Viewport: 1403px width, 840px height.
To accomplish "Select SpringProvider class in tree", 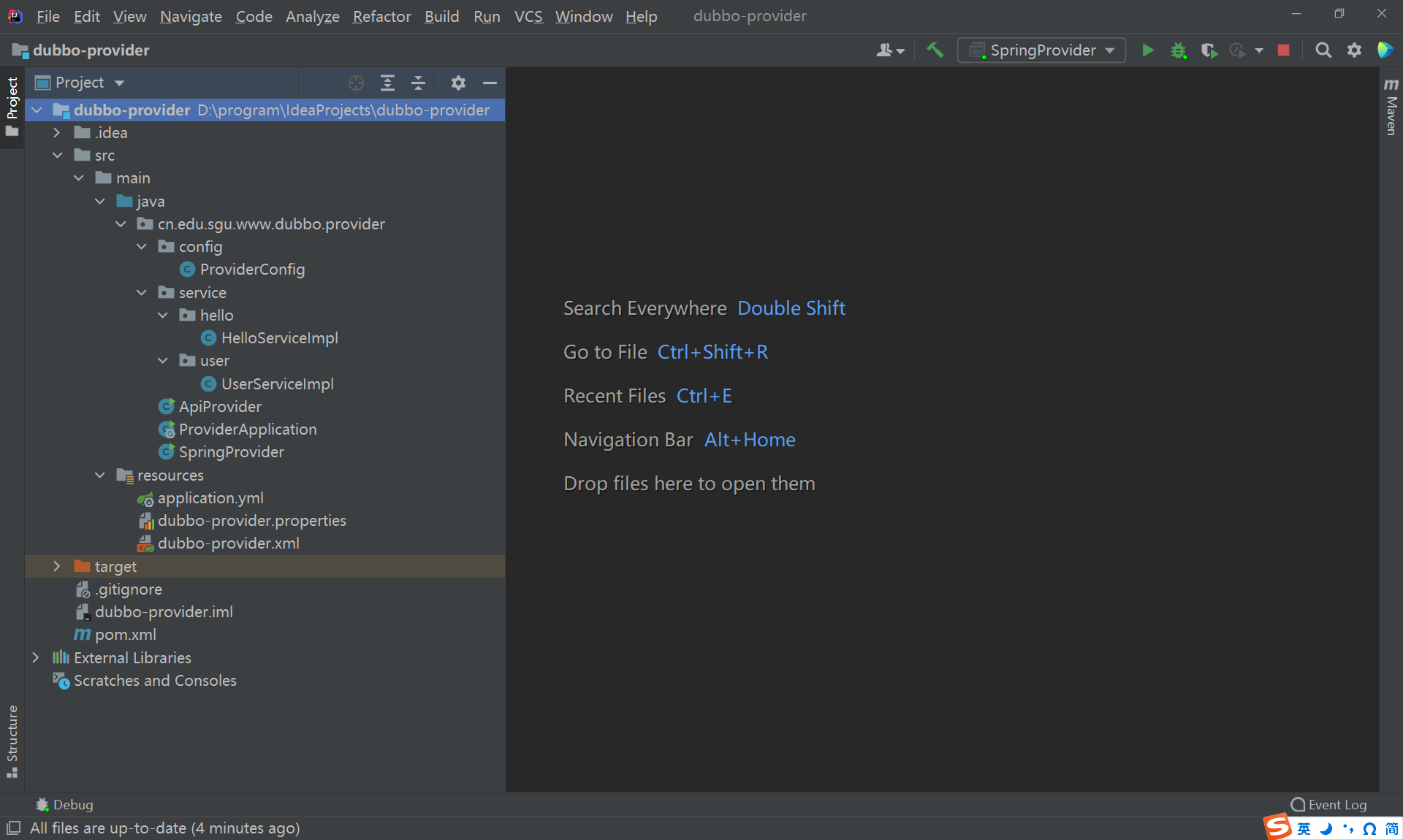I will coord(231,452).
